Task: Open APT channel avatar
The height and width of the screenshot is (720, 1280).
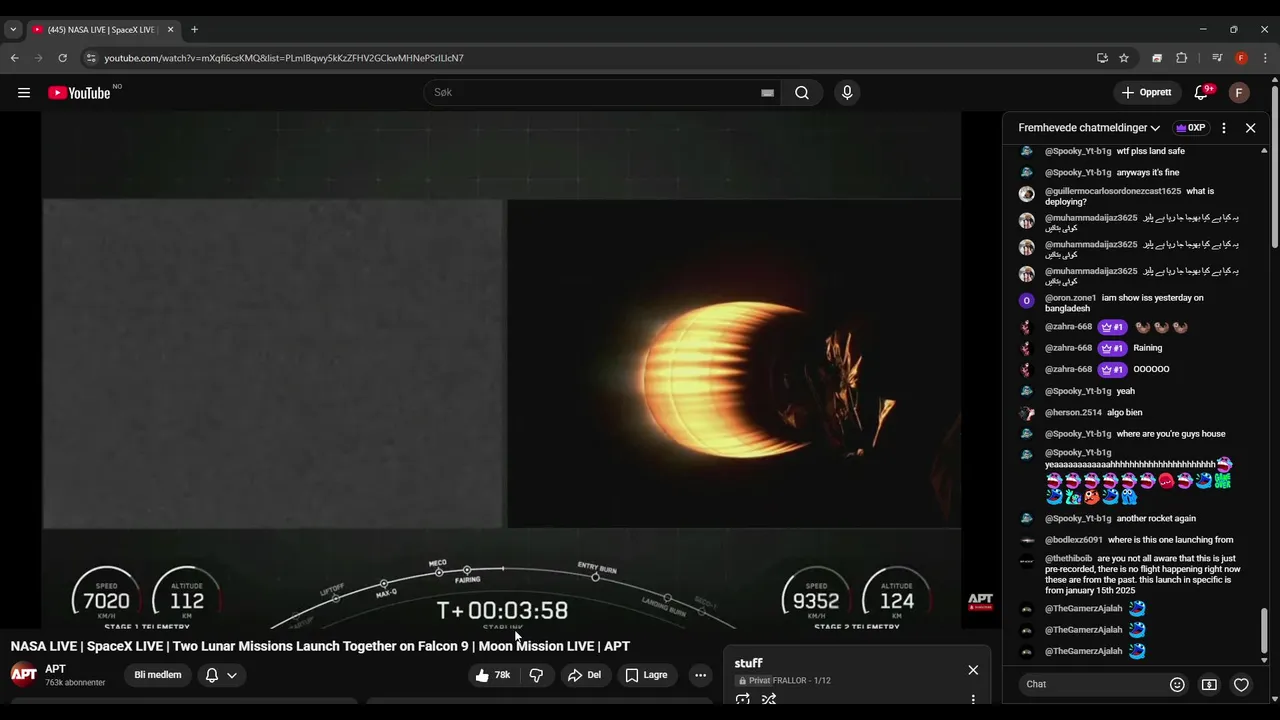Action: pyautogui.click(x=24, y=674)
